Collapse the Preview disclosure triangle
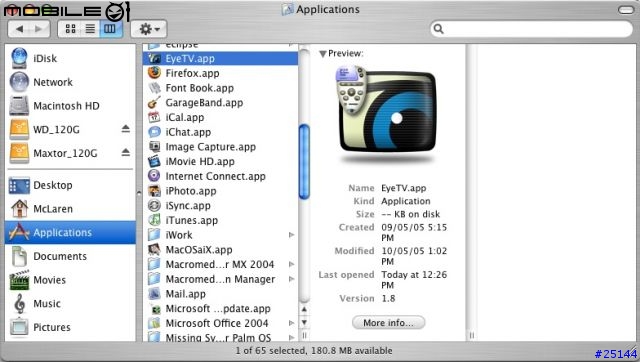The width and height of the screenshot is (640, 362). (322, 53)
